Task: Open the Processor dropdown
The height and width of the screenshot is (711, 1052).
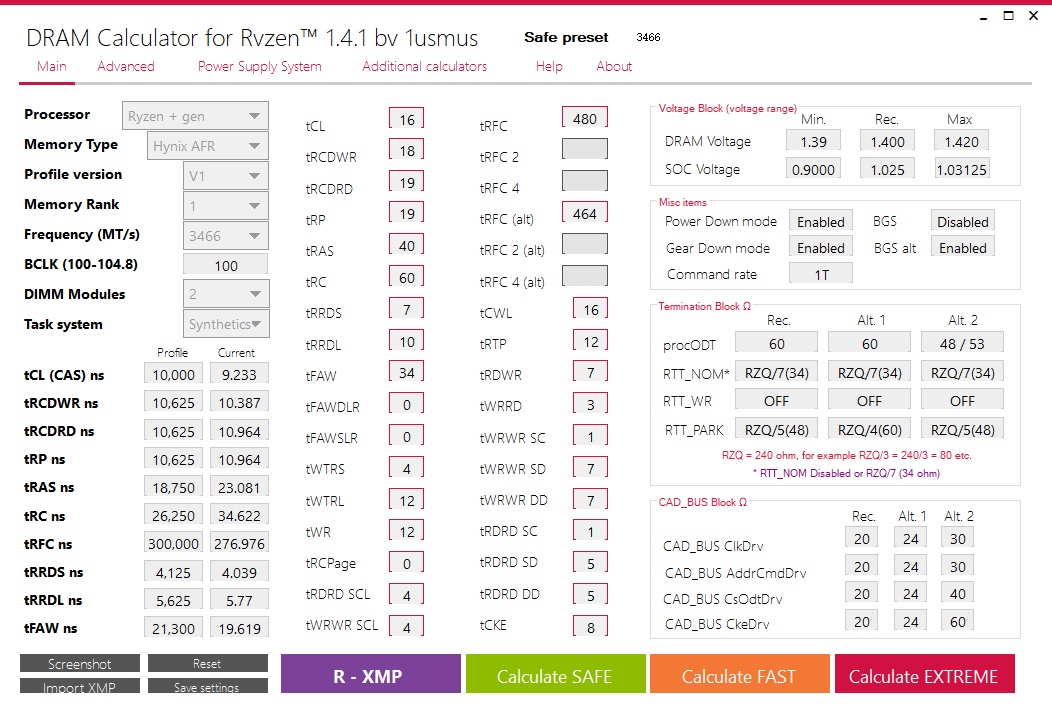Action: point(195,116)
